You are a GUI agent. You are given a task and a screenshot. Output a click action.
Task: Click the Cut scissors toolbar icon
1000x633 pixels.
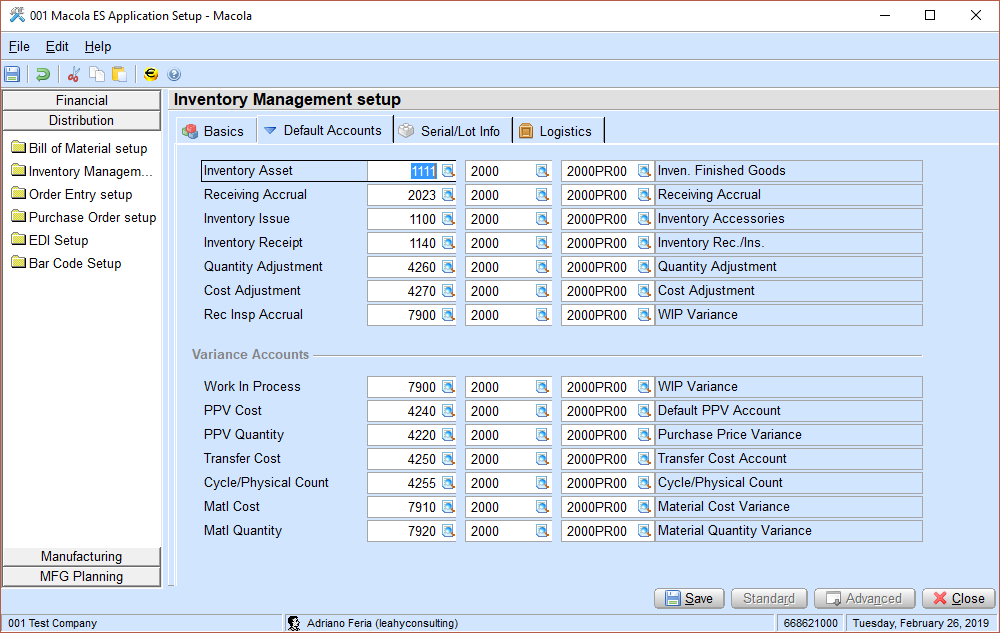[74, 74]
